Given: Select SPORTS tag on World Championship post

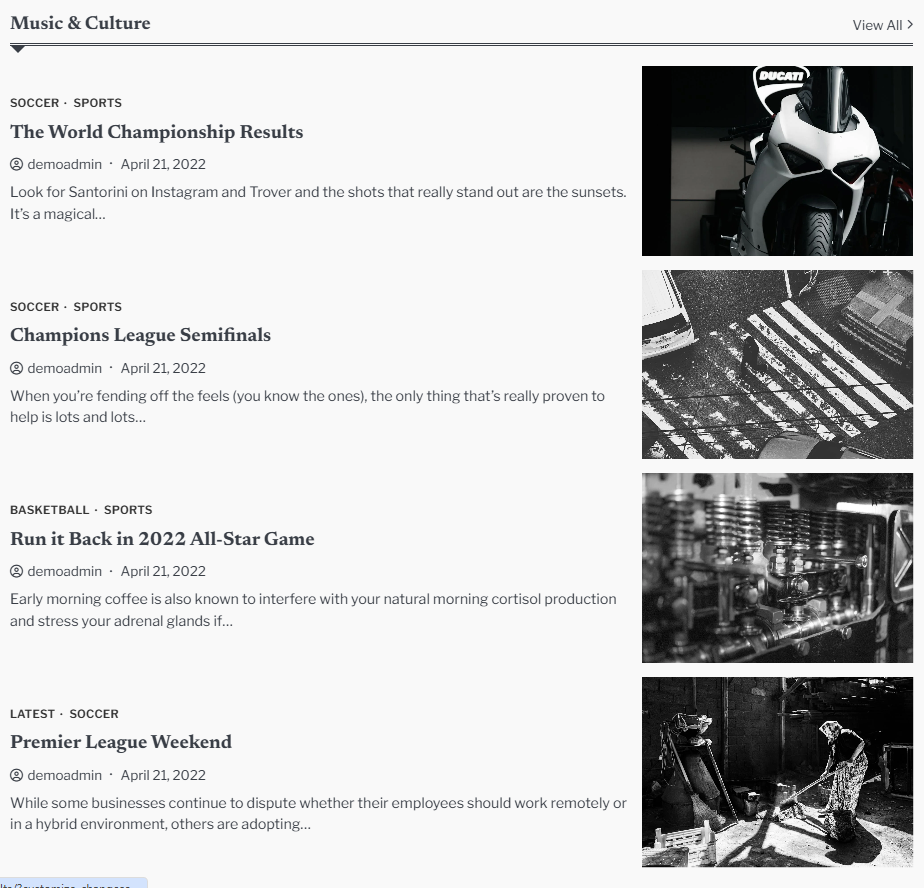Looking at the screenshot, I should tap(97, 103).
